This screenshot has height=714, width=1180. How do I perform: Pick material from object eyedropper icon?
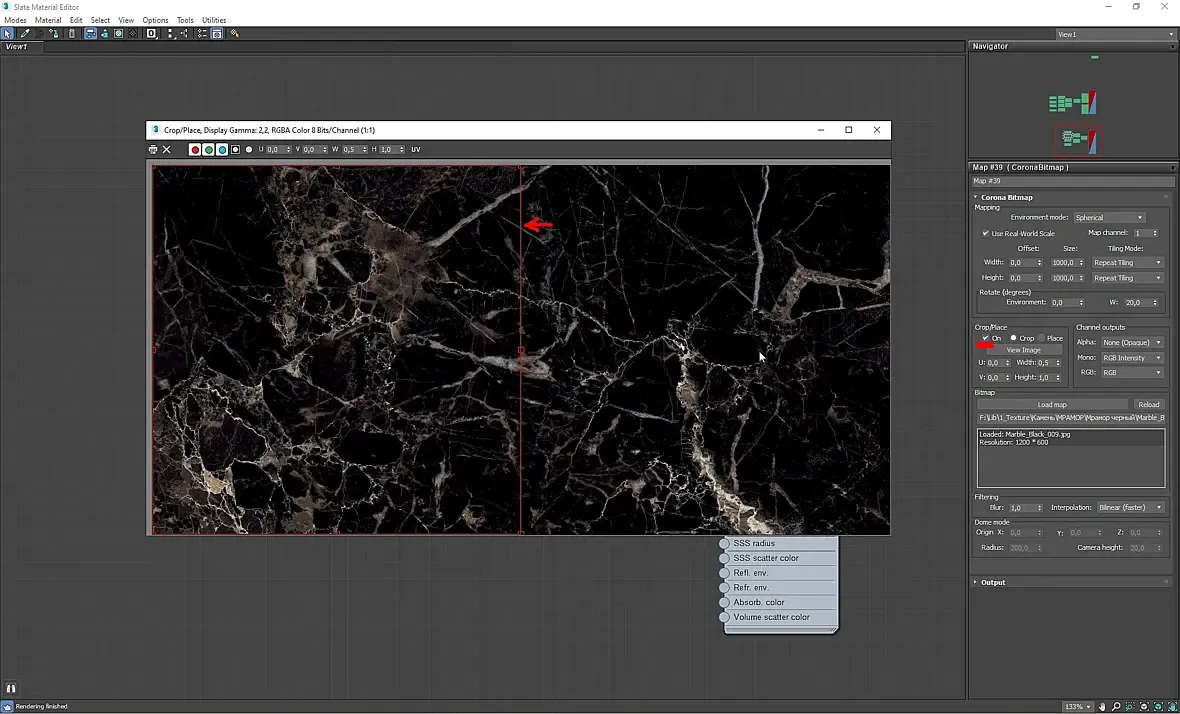tap(25, 33)
